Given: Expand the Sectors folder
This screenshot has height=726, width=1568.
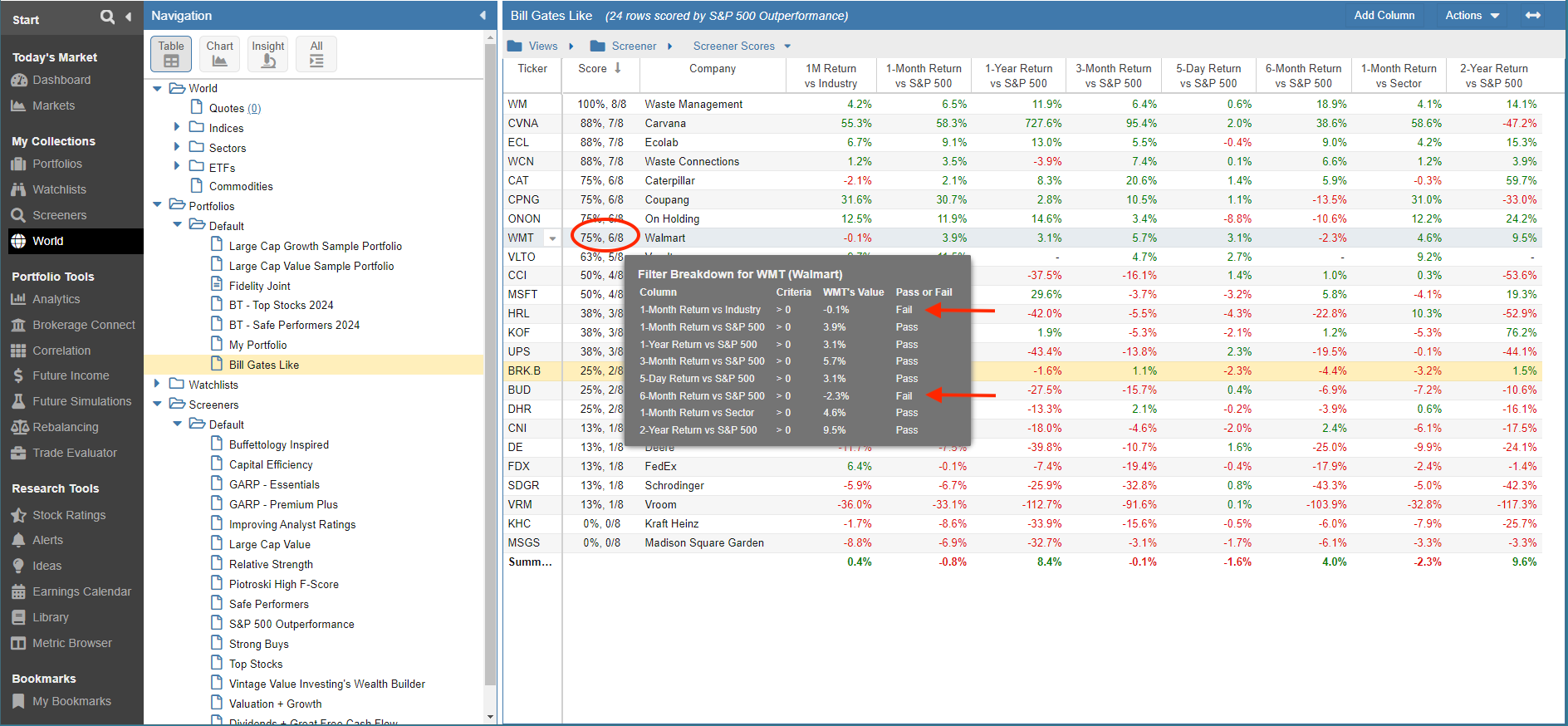Looking at the screenshot, I should coord(177,147).
